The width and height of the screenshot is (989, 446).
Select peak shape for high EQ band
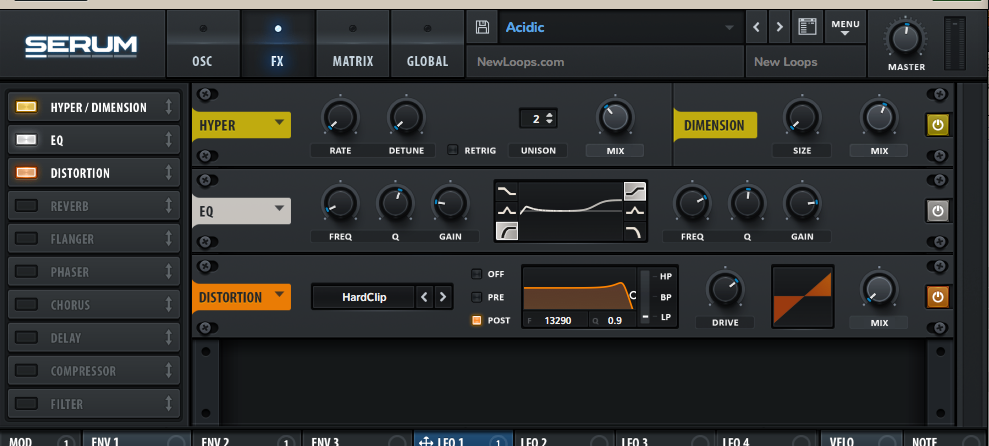[x=635, y=211]
